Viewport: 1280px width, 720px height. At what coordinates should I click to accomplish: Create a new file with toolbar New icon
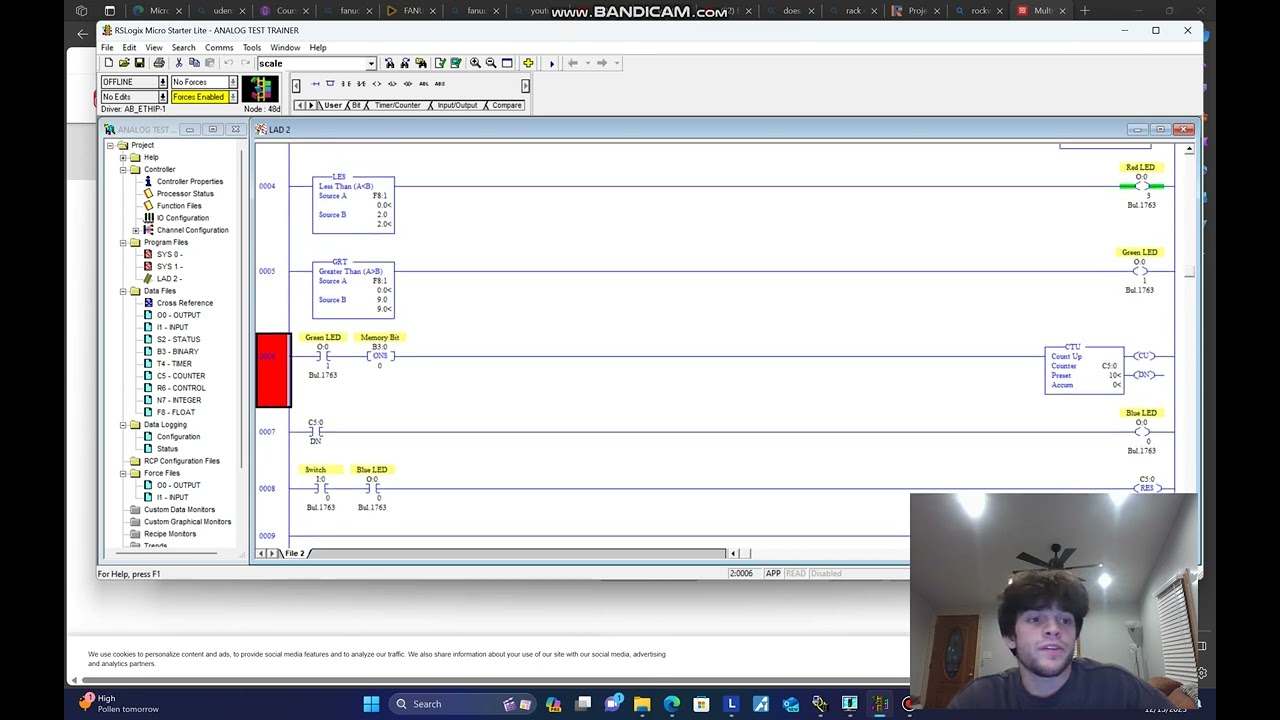click(x=108, y=63)
